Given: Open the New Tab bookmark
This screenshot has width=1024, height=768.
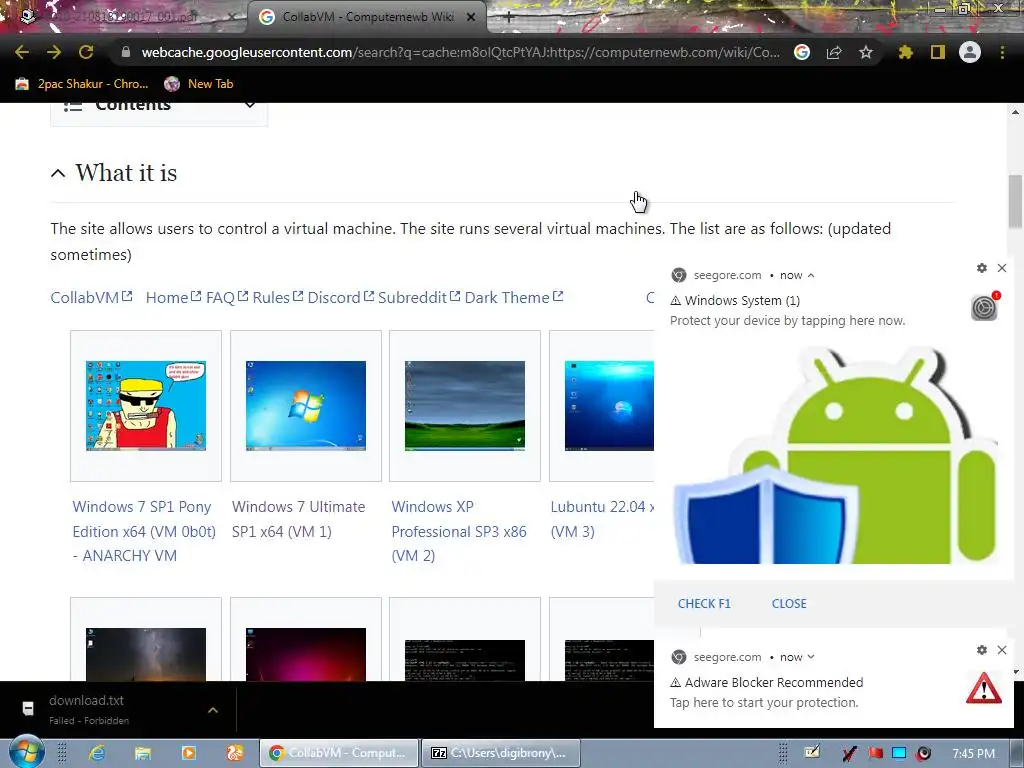Looking at the screenshot, I should coord(199,84).
